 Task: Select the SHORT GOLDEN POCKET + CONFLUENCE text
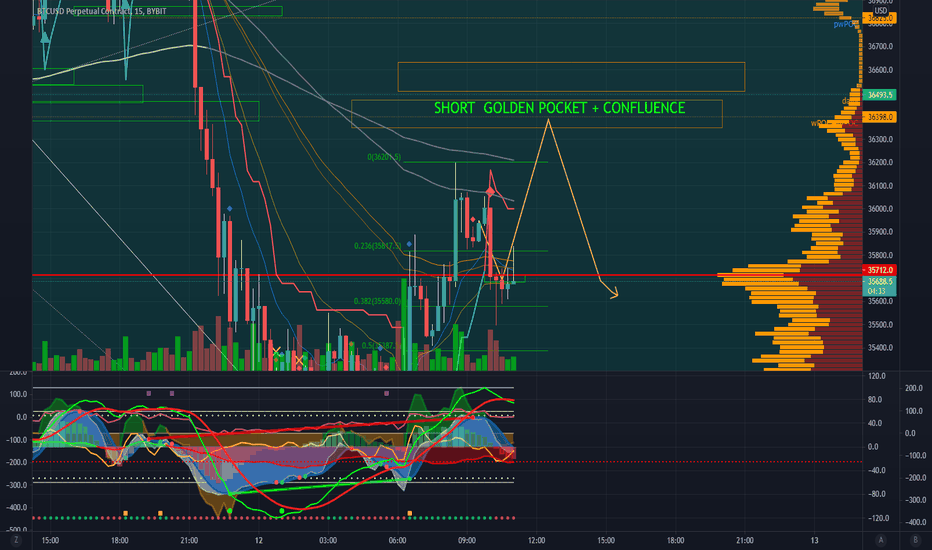point(559,108)
